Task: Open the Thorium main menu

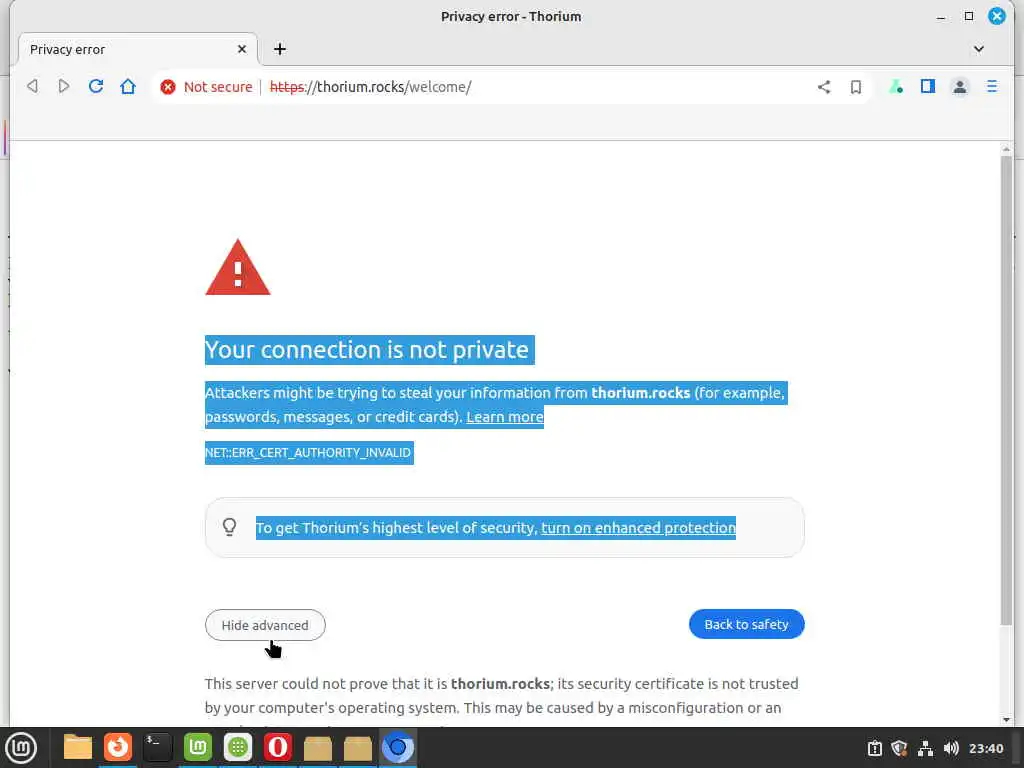Action: pyautogui.click(x=991, y=86)
